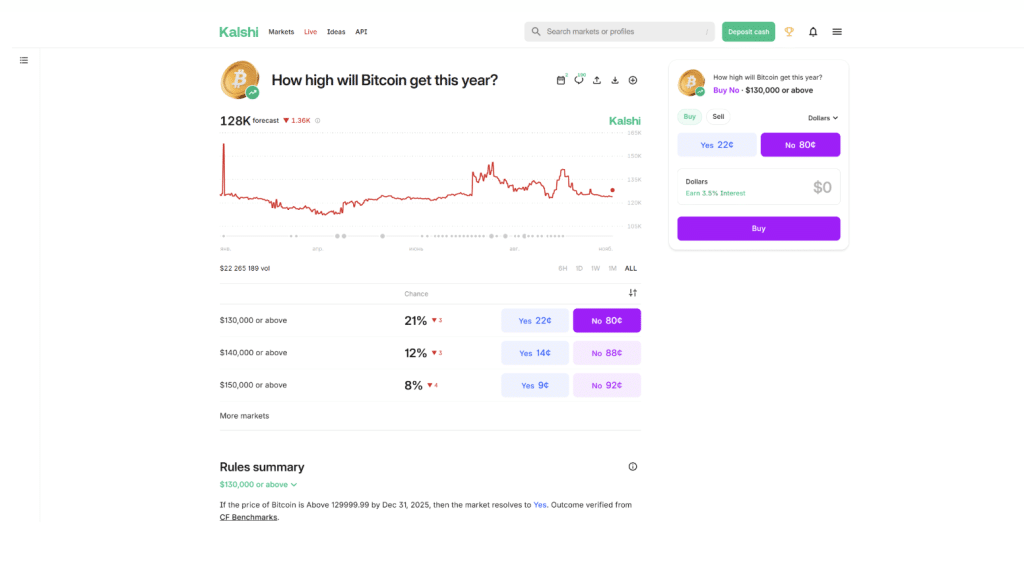Select Yes 22¢ in the order panel
Viewport: 1024px width, 581px height.
point(717,145)
